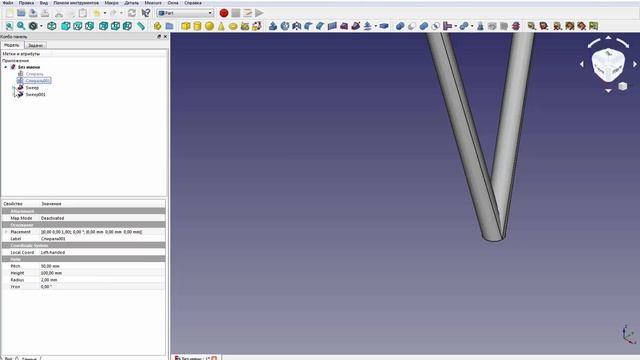Viewport: 640px width, 360px height.
Task: Click the Fillet tool icon
Action: coord(309,26)
